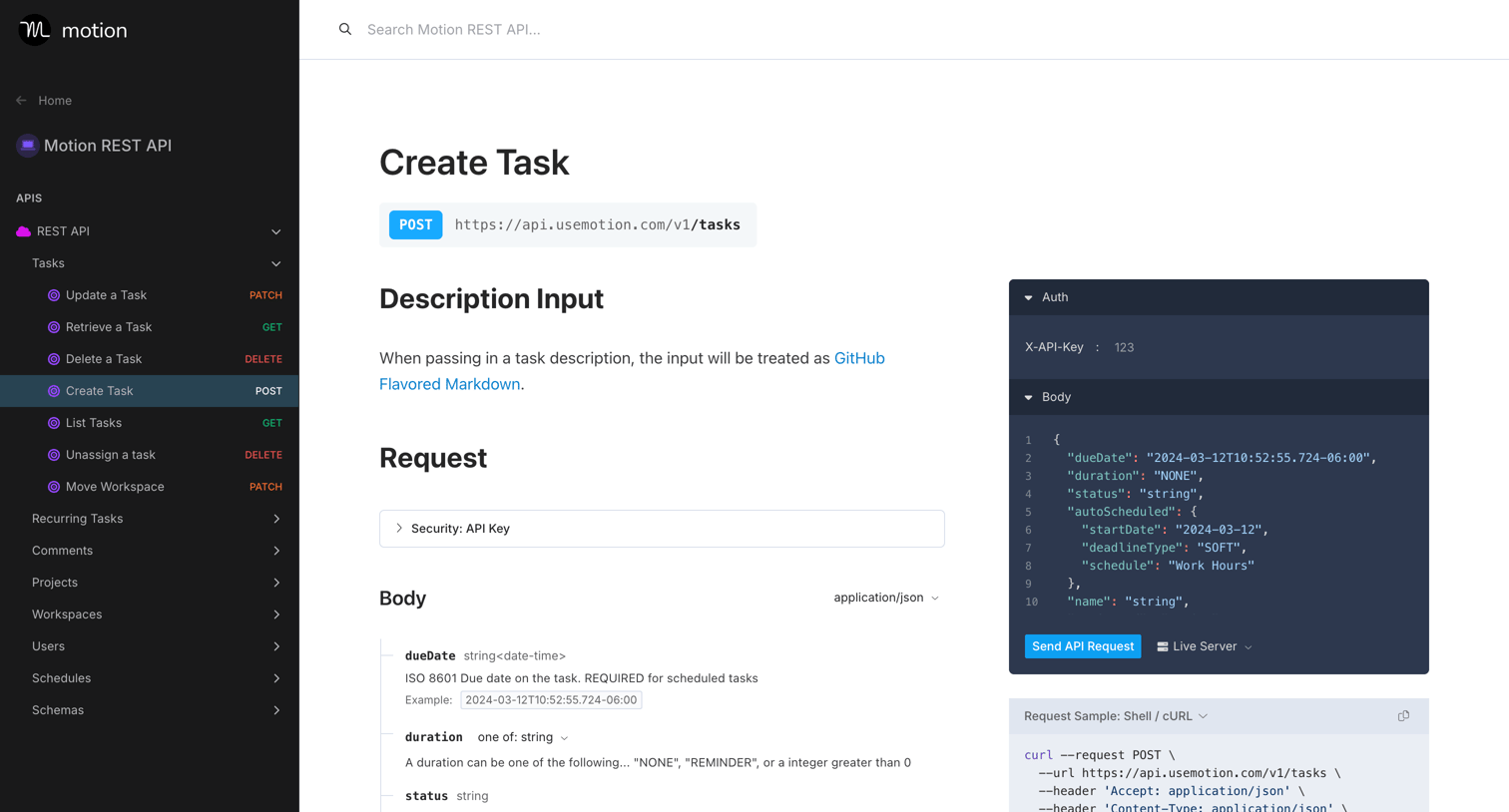Image resolution: width=1509 pixels, height=812 pixels.
Task: Click the POST method badge
Action: (x=416, y=225)
